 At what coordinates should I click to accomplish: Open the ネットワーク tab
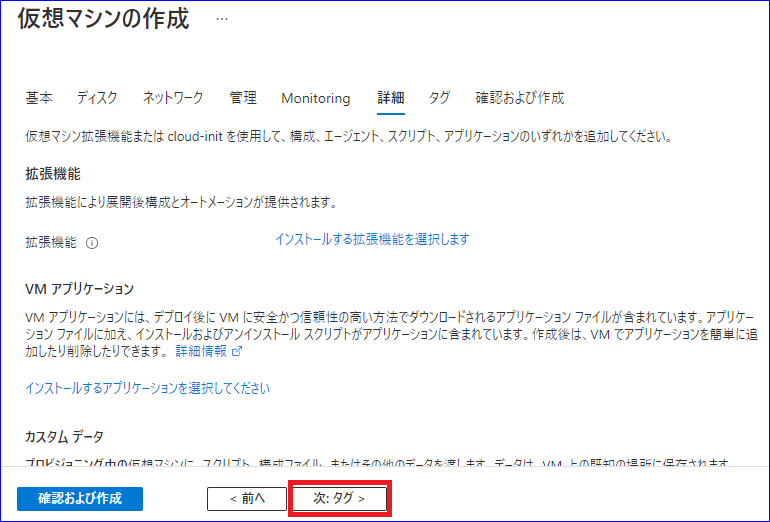coord(173,98)
